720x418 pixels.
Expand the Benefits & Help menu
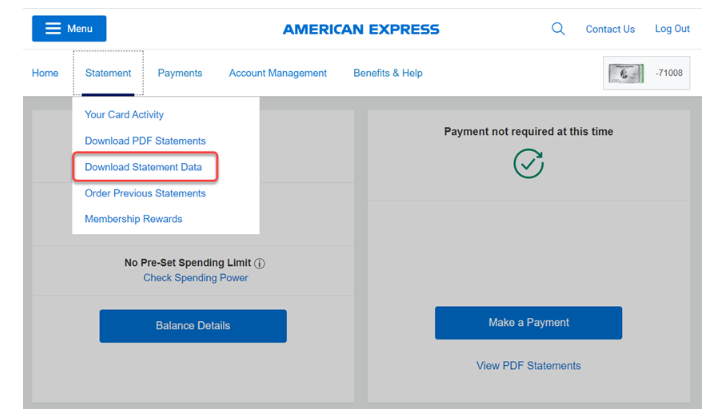(x=388, y=73)
